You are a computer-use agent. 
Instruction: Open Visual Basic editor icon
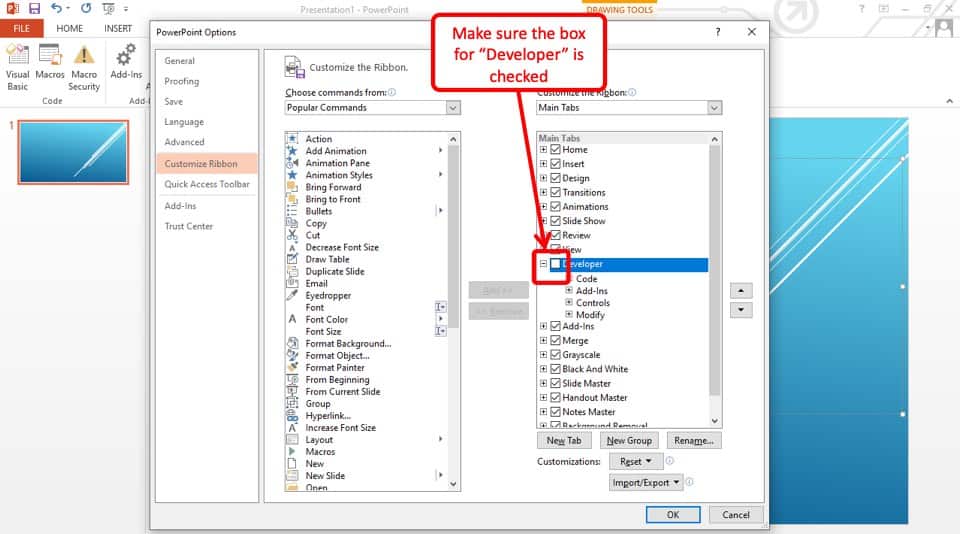pyautogui.click(x=17, y=55)
